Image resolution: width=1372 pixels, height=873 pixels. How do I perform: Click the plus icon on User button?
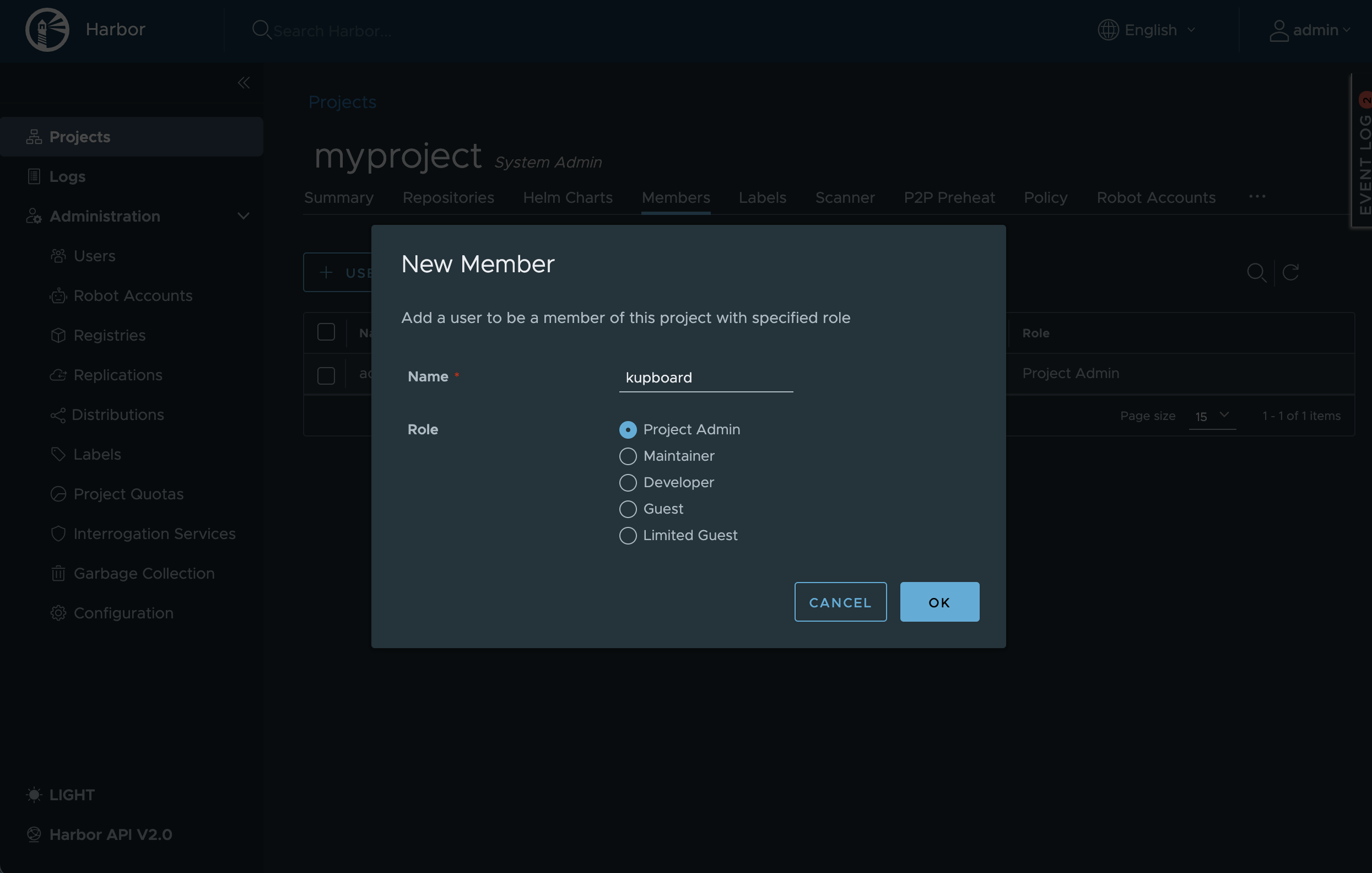pos(326,272)
